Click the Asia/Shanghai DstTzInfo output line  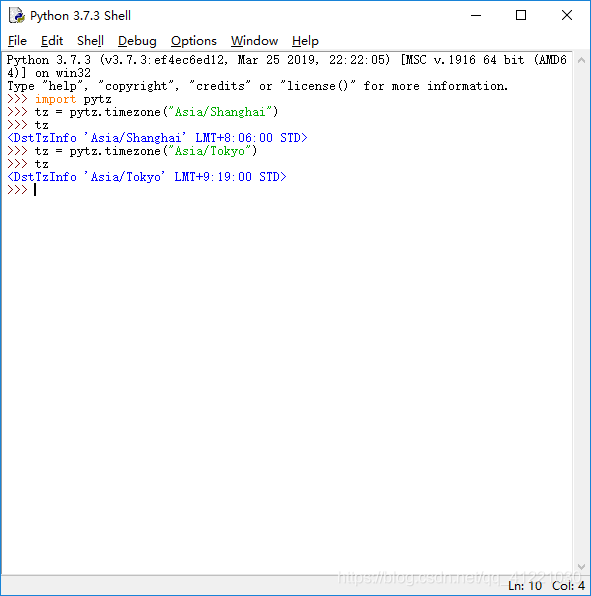coord(157,138)
